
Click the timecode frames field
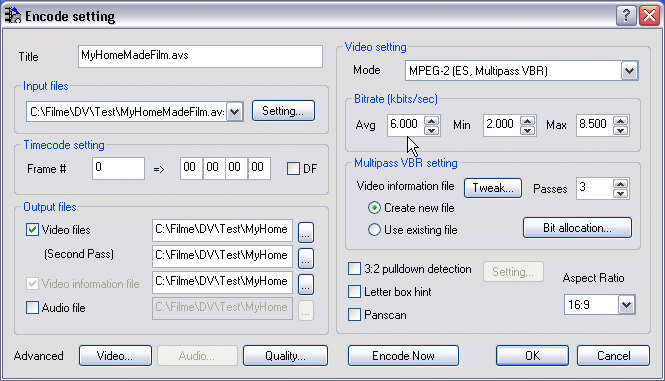(x=259, y=168)
